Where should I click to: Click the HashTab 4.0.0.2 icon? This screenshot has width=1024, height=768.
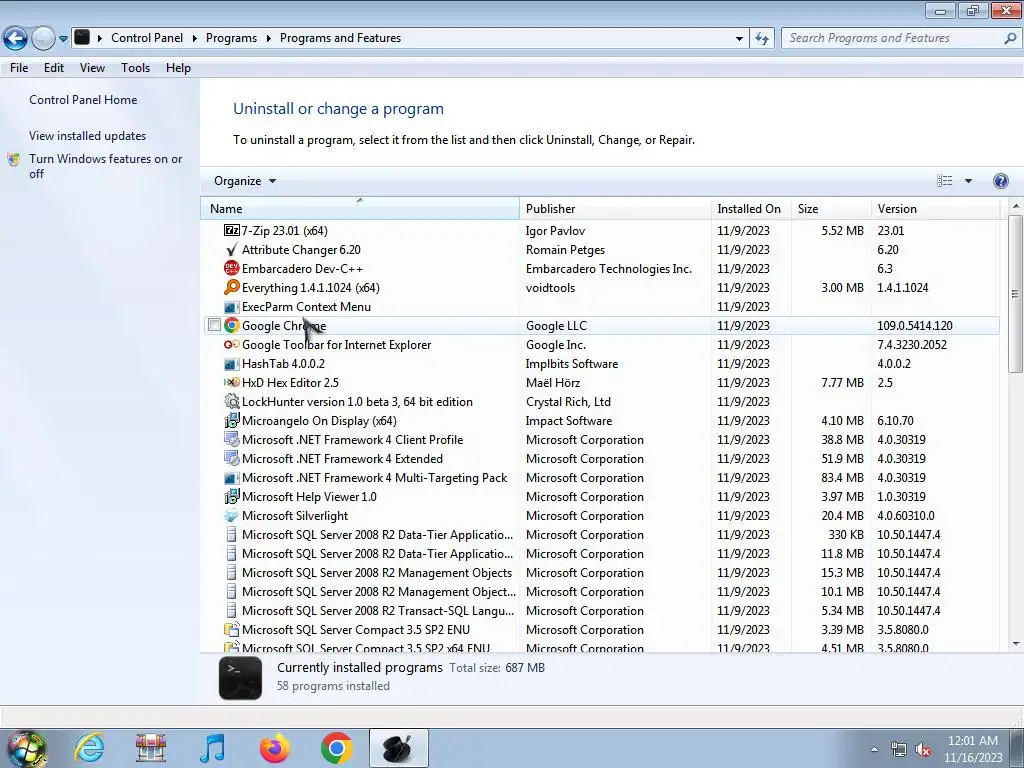pos(231,364)
